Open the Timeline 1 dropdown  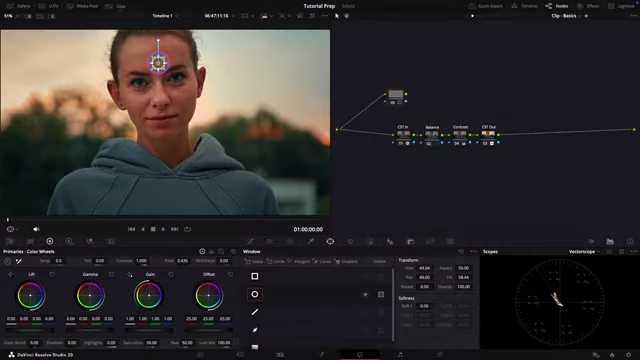point(165,16)
